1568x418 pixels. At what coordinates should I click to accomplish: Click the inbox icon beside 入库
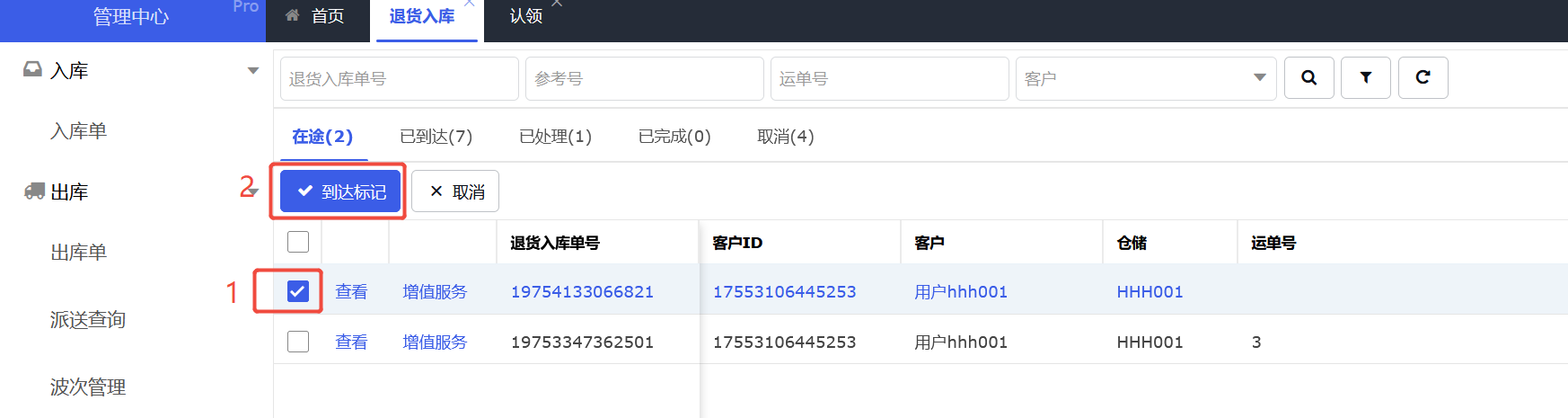pyautogui.click(x=32, y=69)
